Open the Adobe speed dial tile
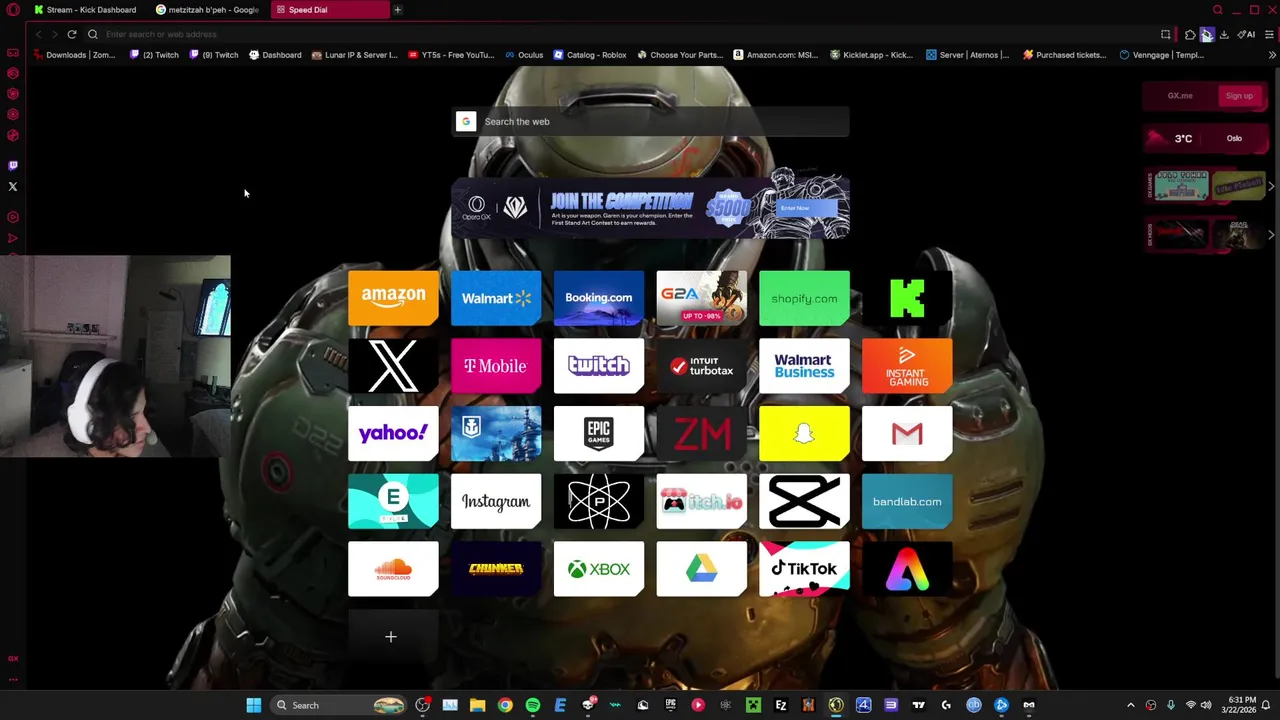 (x=907, y=569)
